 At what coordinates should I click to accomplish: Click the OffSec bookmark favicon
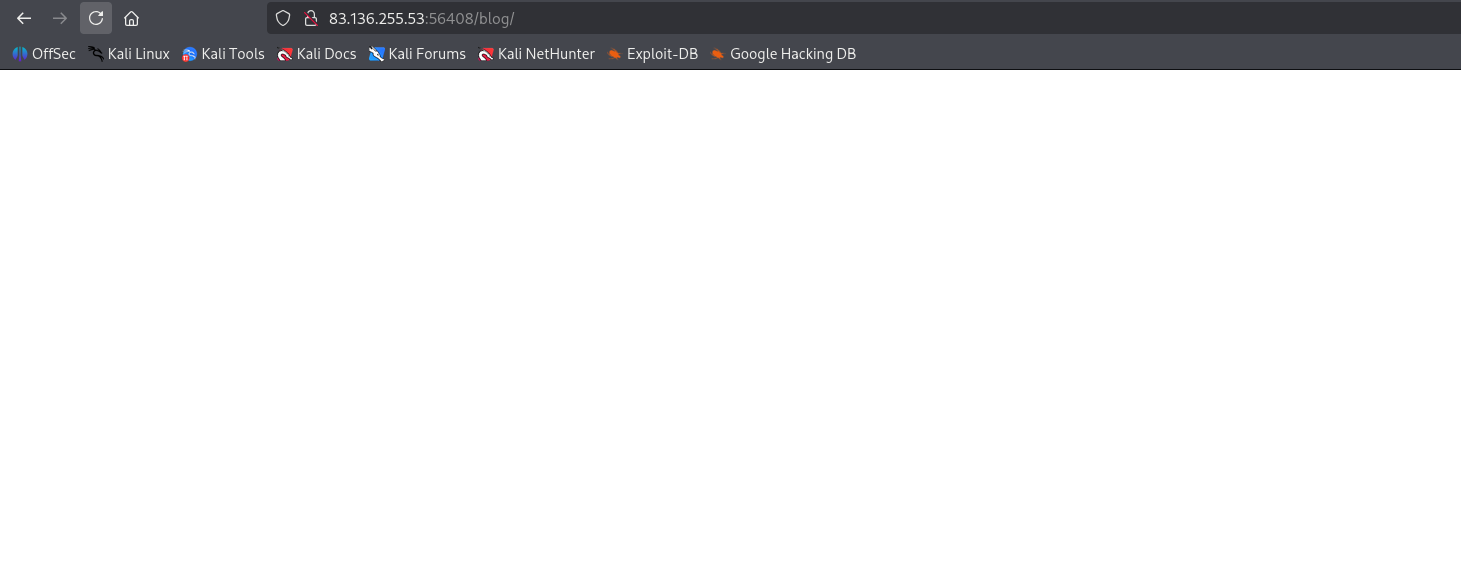point(20,54)
